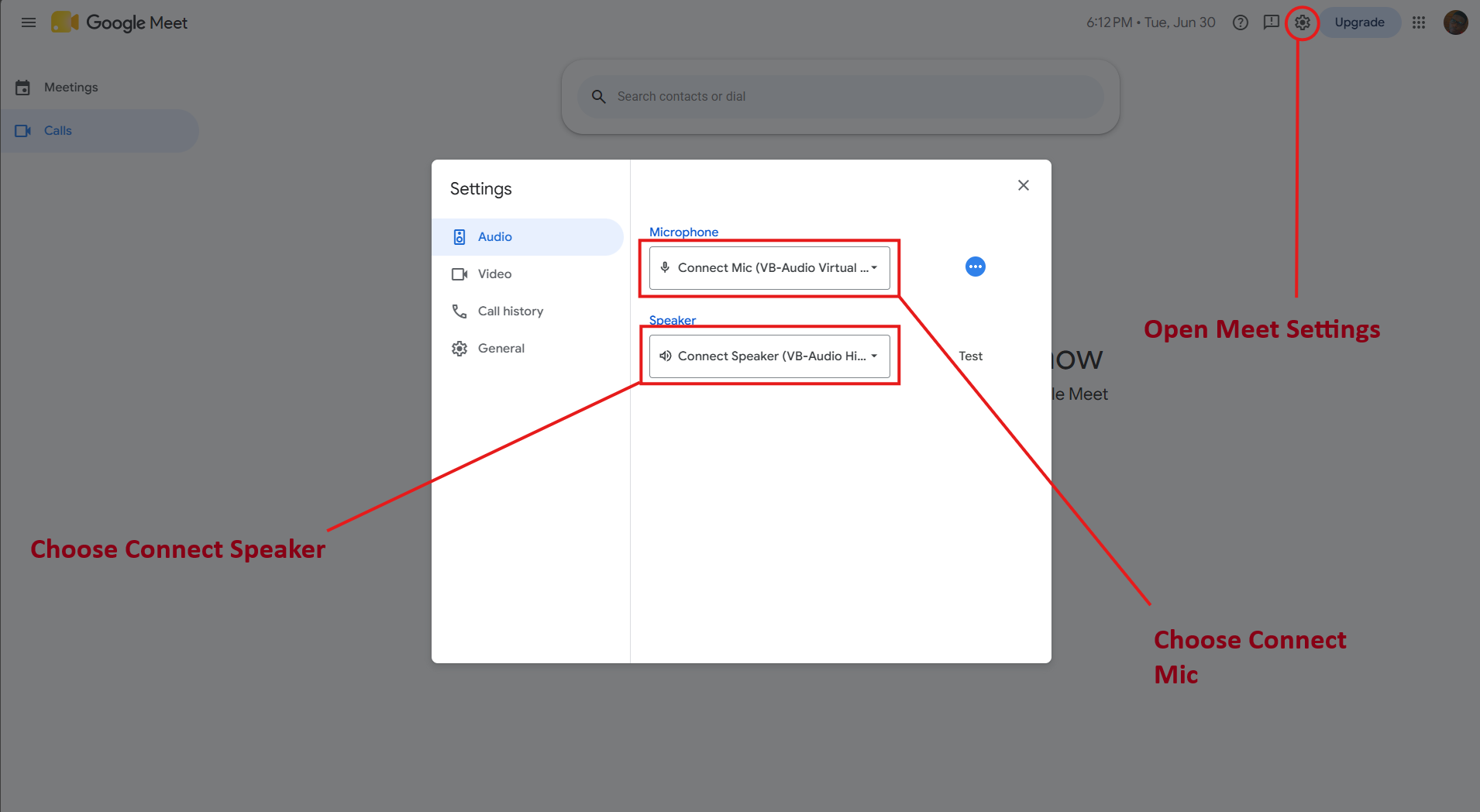Open Meet settings gear icon
1480x812 pixels.
tap(1303, 22)
